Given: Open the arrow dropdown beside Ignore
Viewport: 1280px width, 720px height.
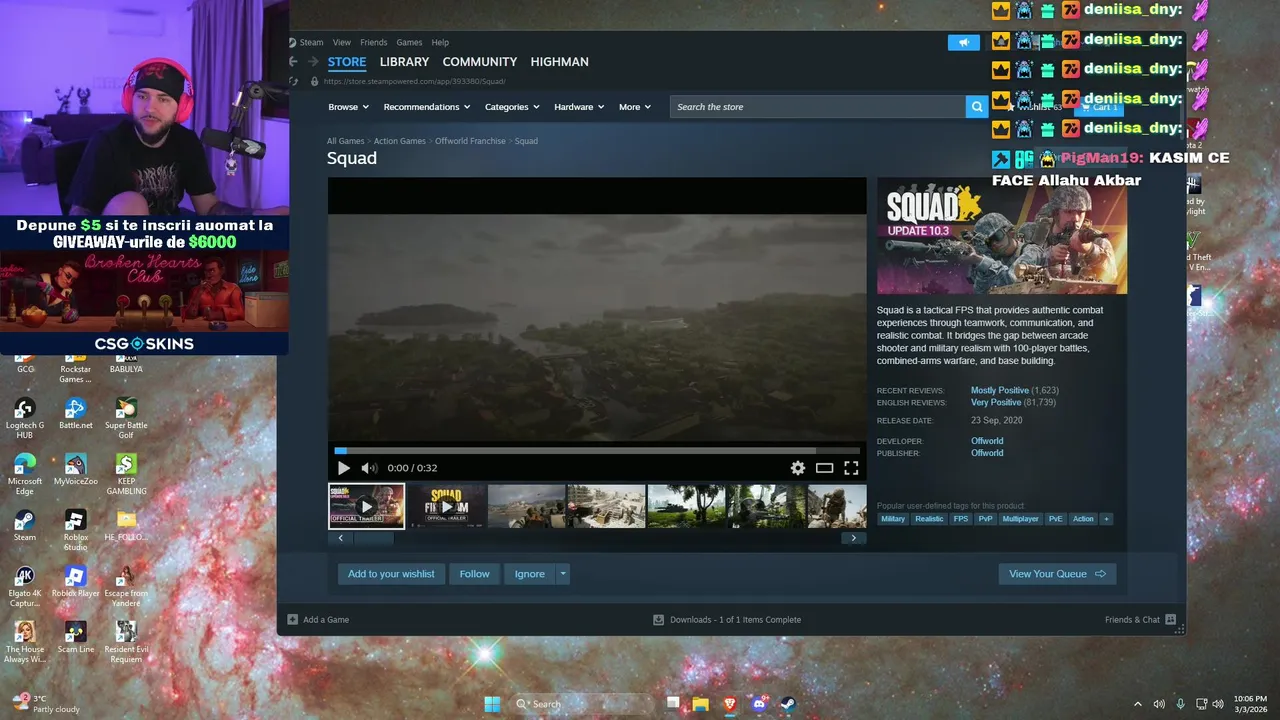Looking at the screenshot, I should coord(563,574).
